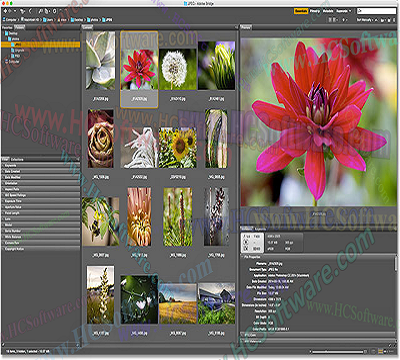Screen dimensions: 400x360
Task: Click view content as thumbnails icon at bottom right
Action: 380,351
